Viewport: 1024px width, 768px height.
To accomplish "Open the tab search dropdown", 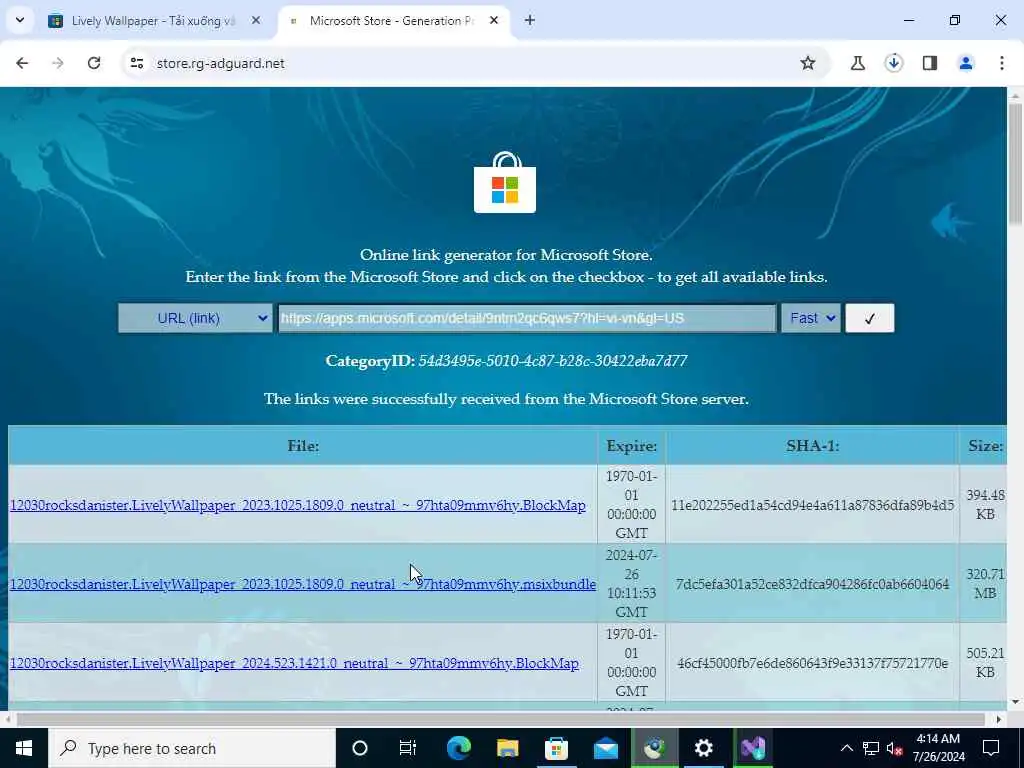I will click(x=20, y=20).
